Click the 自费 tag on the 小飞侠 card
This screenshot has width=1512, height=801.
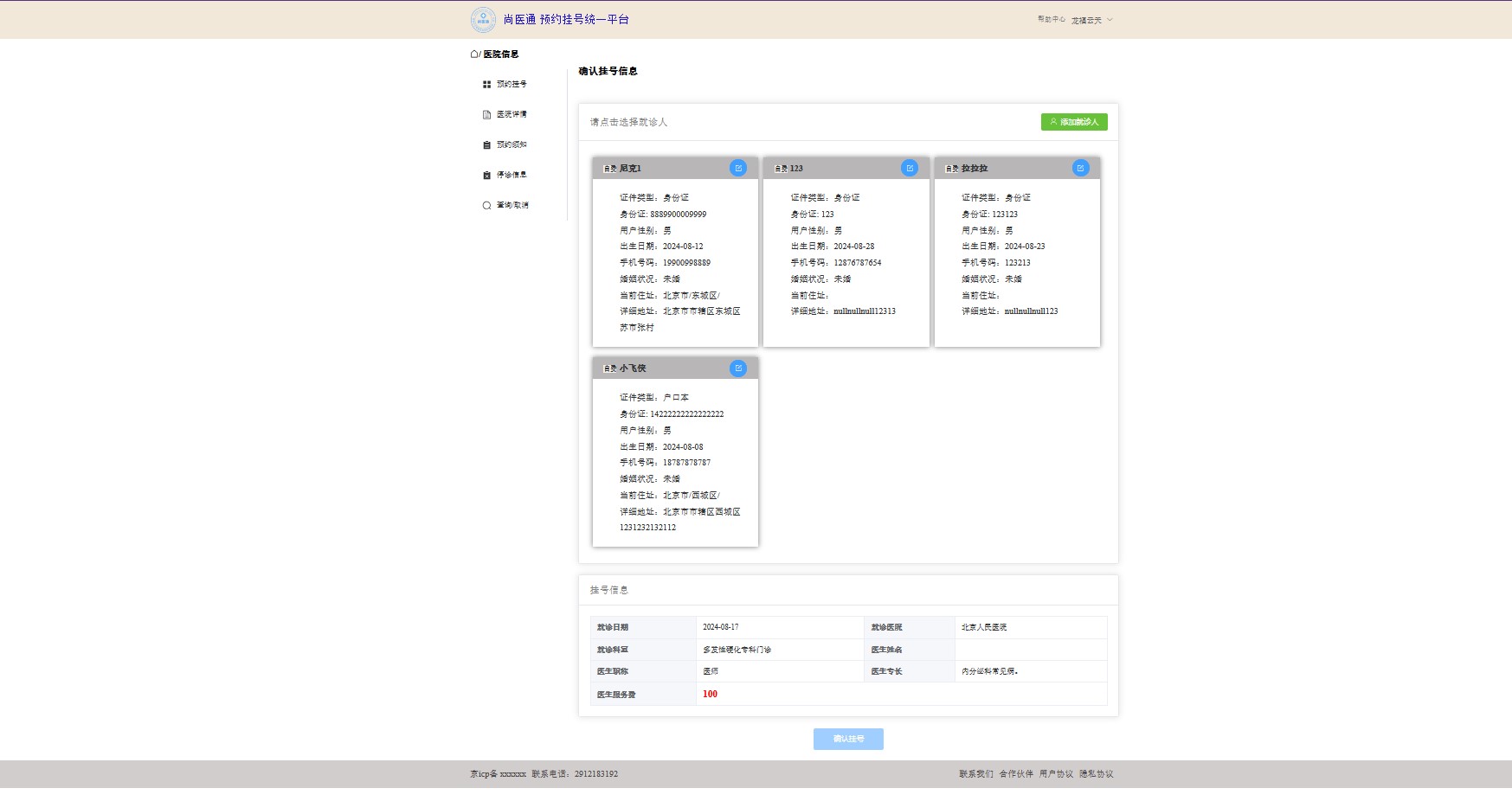click(x=610, y=368)
